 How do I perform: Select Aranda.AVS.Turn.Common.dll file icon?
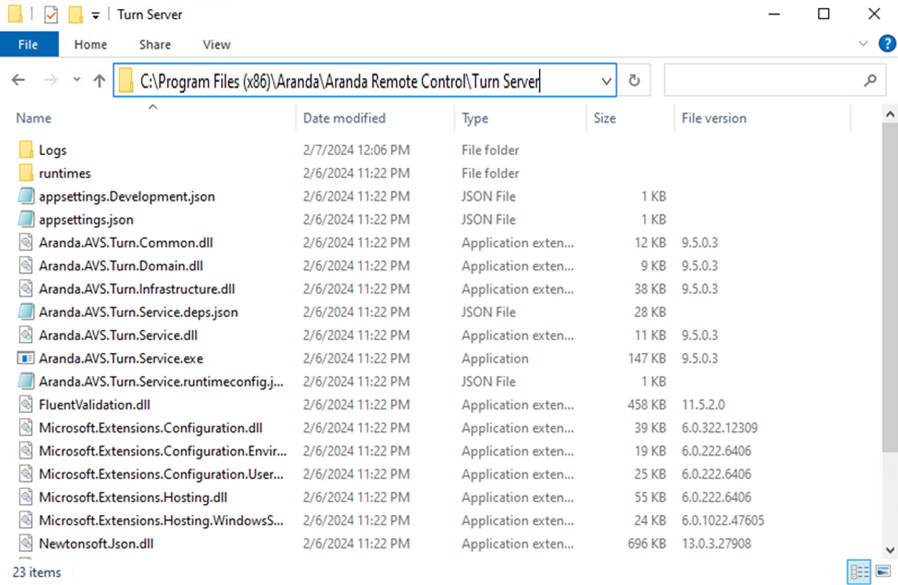pos(26,243)
